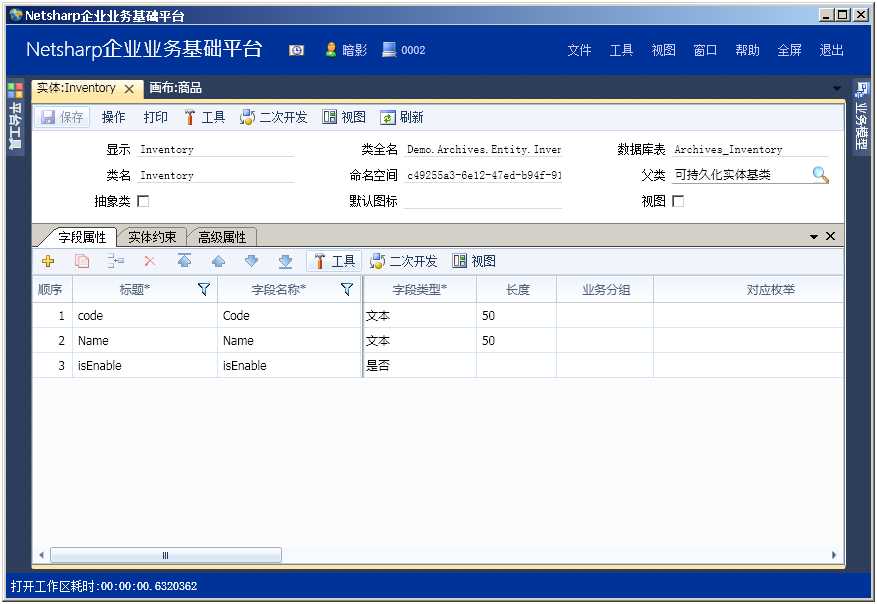The width and height of the screenshot is (877, 604).
Task: Move field to bottom icon
Action: coord(286,261)
